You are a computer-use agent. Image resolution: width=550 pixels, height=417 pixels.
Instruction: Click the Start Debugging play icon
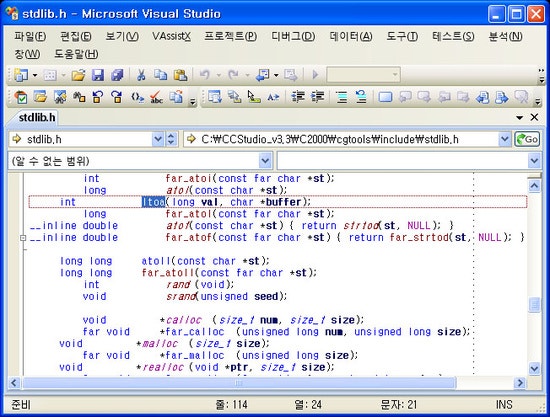(315, 75)
